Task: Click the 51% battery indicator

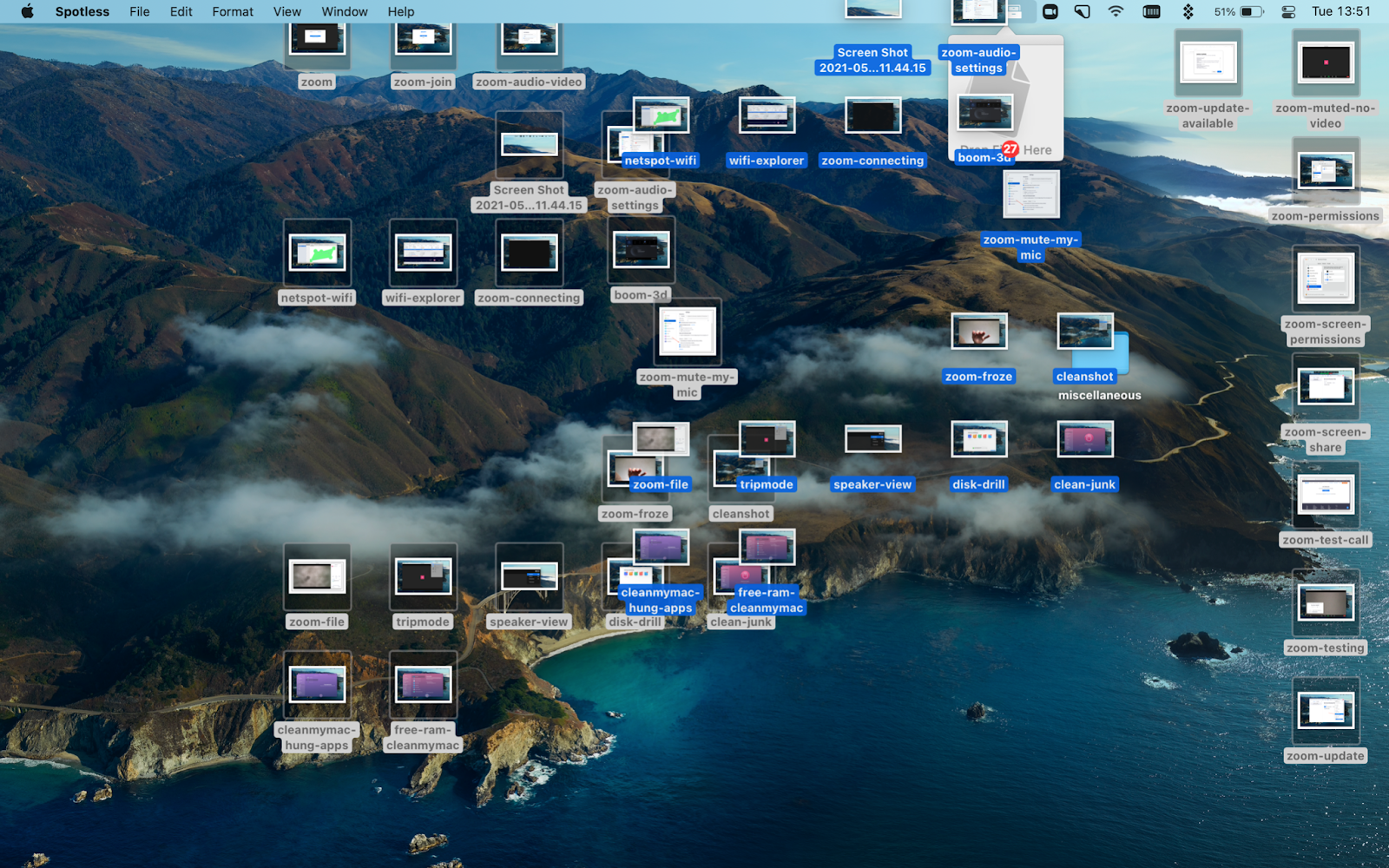Action: [x=1239, y=11]
